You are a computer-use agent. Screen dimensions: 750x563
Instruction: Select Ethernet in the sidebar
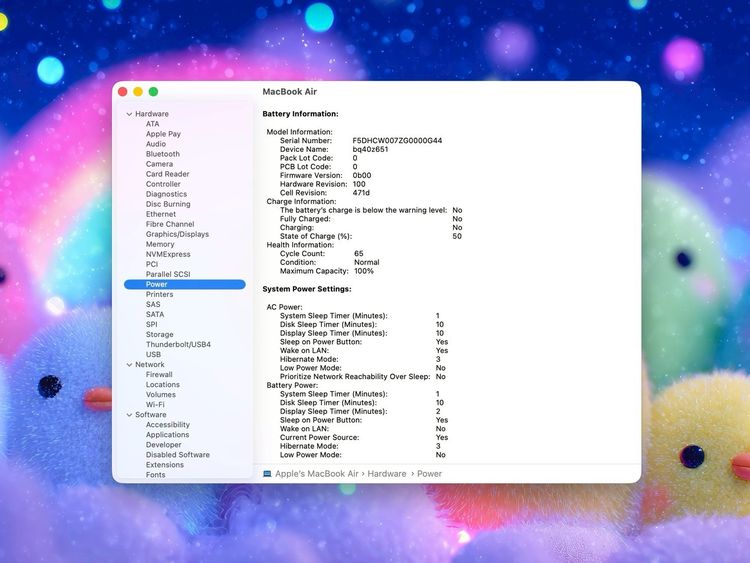[x=161, y=214]
